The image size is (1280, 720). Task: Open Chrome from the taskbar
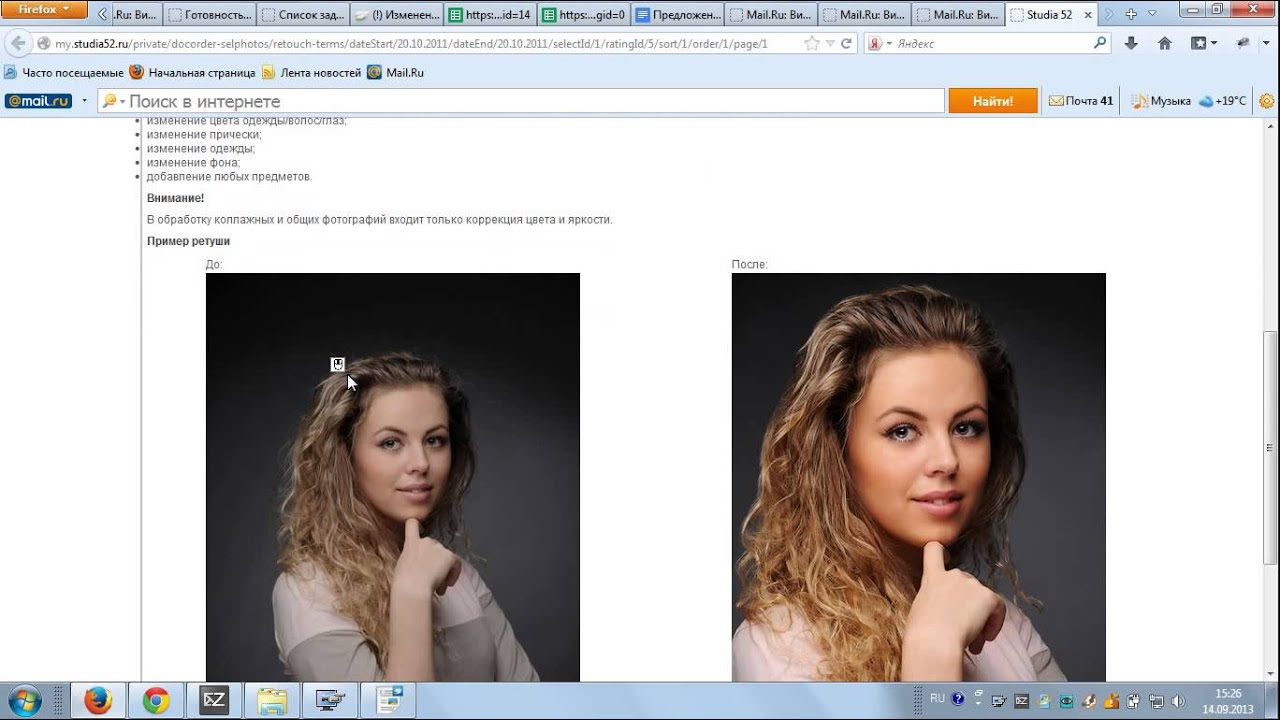tap(156, 701)
